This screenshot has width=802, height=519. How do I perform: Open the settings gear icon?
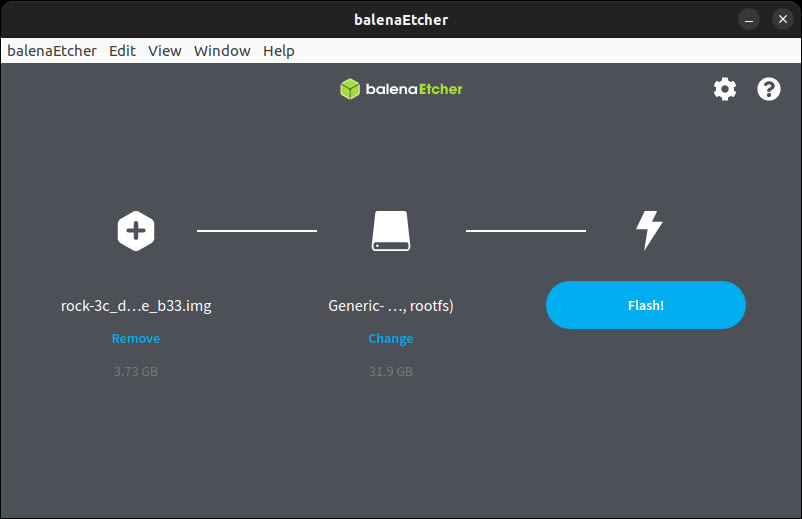click(725, 89)
